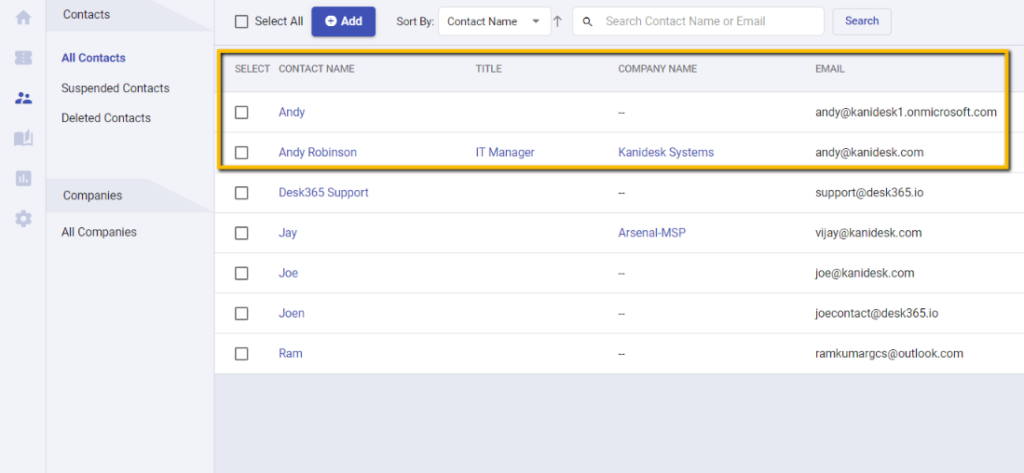Click email joe@kanidesk.com
Screen dimensions: 1024x473
865,273
